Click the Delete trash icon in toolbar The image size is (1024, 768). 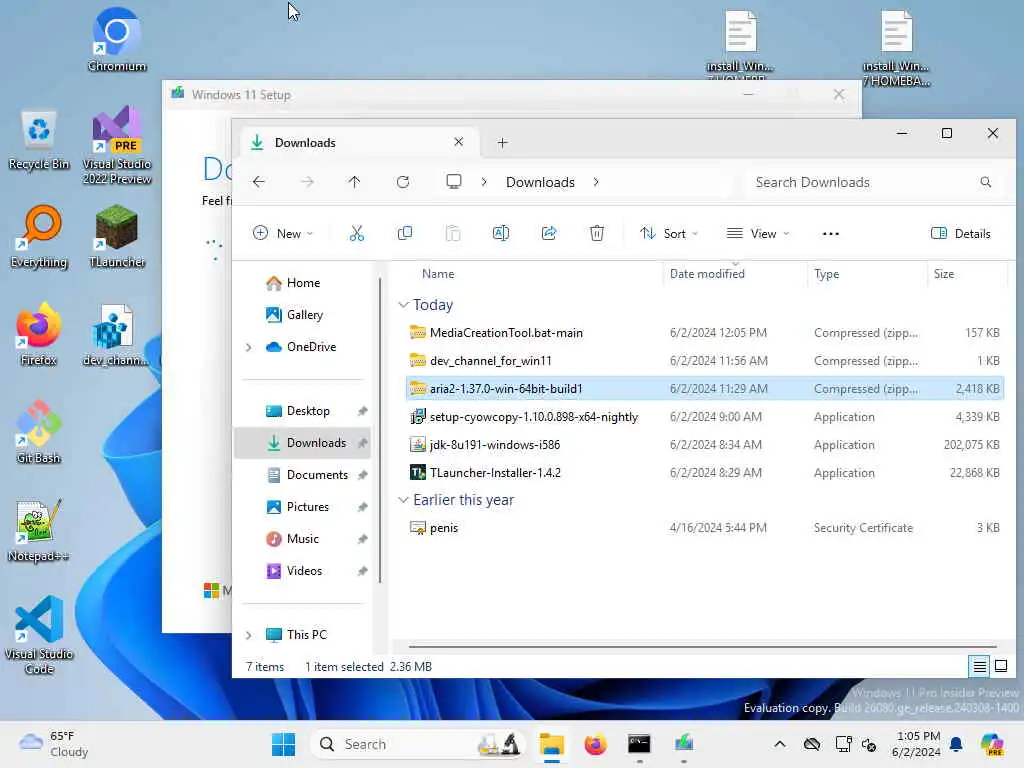[x=597, y=233]
